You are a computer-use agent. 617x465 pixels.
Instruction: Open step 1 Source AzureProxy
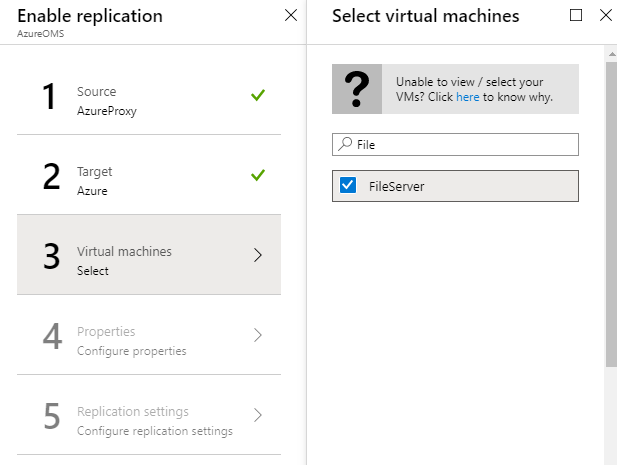[149, 95]
